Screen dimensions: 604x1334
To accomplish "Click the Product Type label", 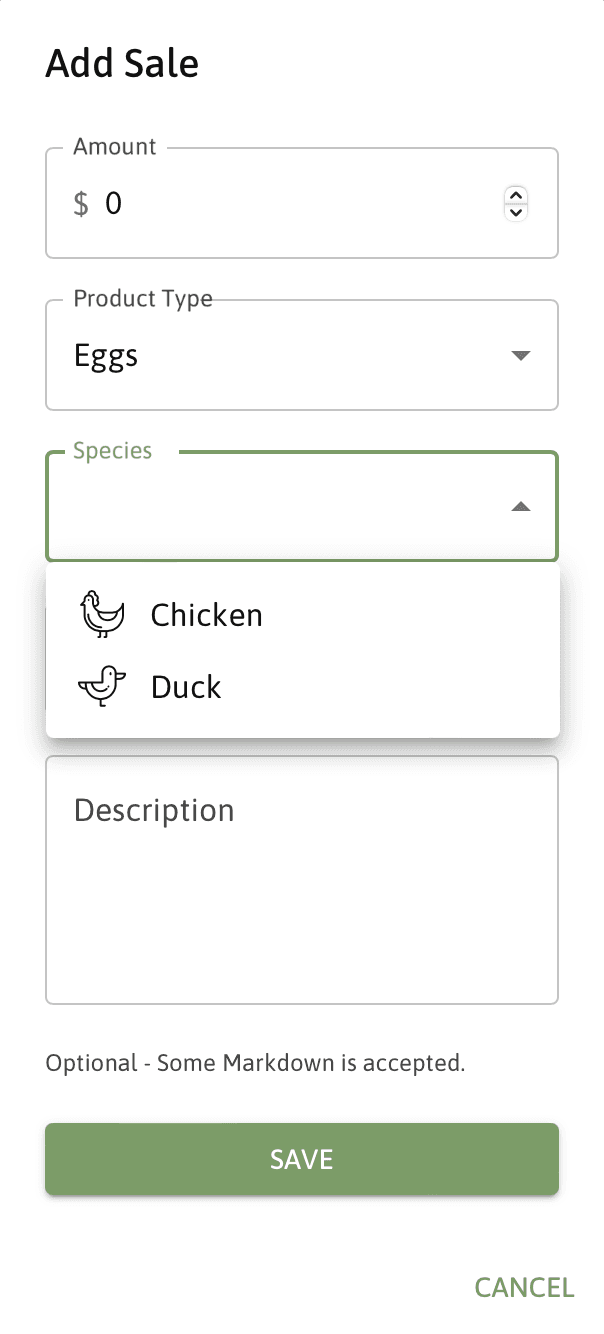I will click(143, 299).
